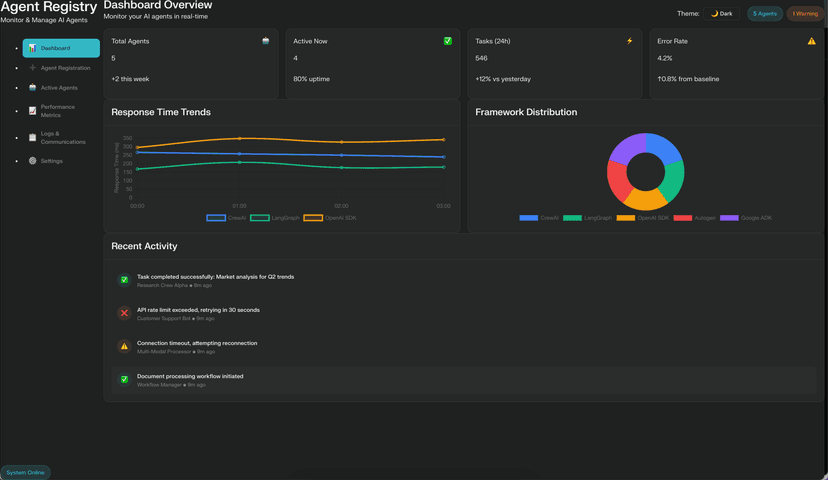Click the green checkmark in Active Now card
The image size is (828, 480).
447,41
